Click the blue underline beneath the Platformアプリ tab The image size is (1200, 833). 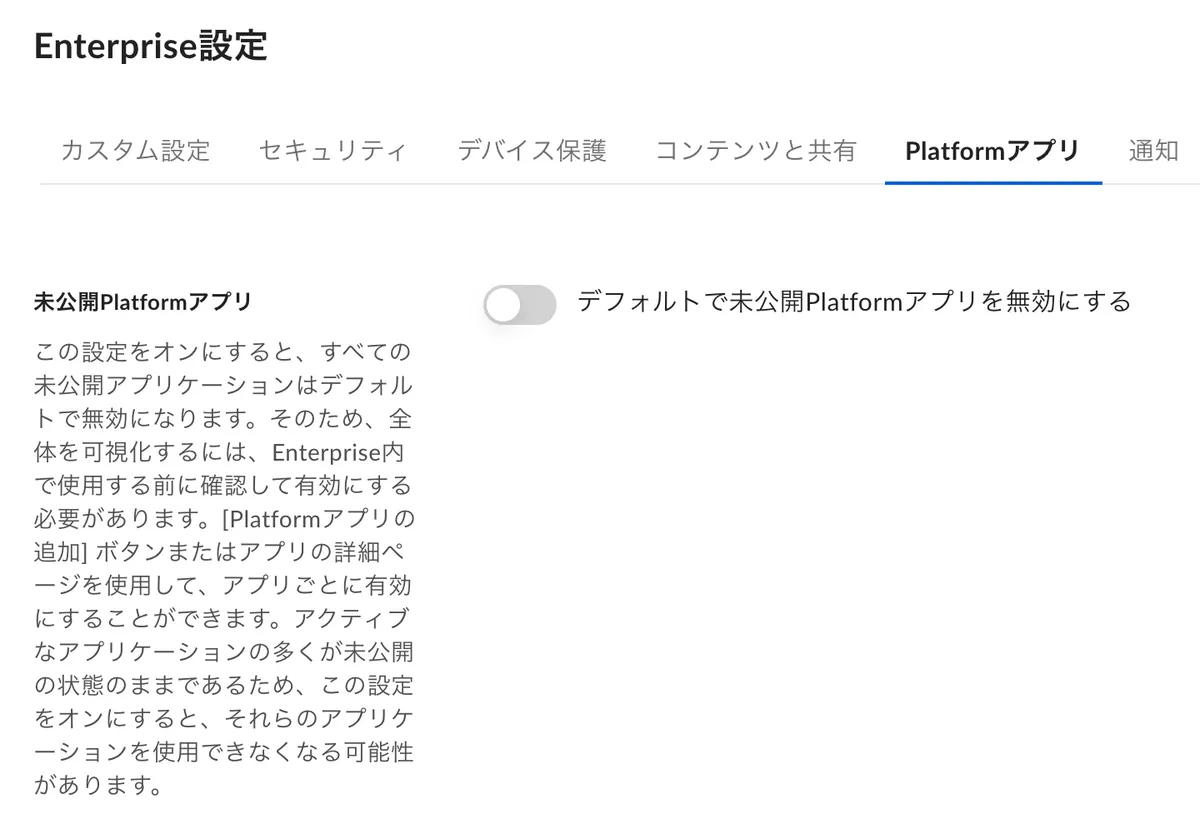pyautogui.click(x=993, y=183)
